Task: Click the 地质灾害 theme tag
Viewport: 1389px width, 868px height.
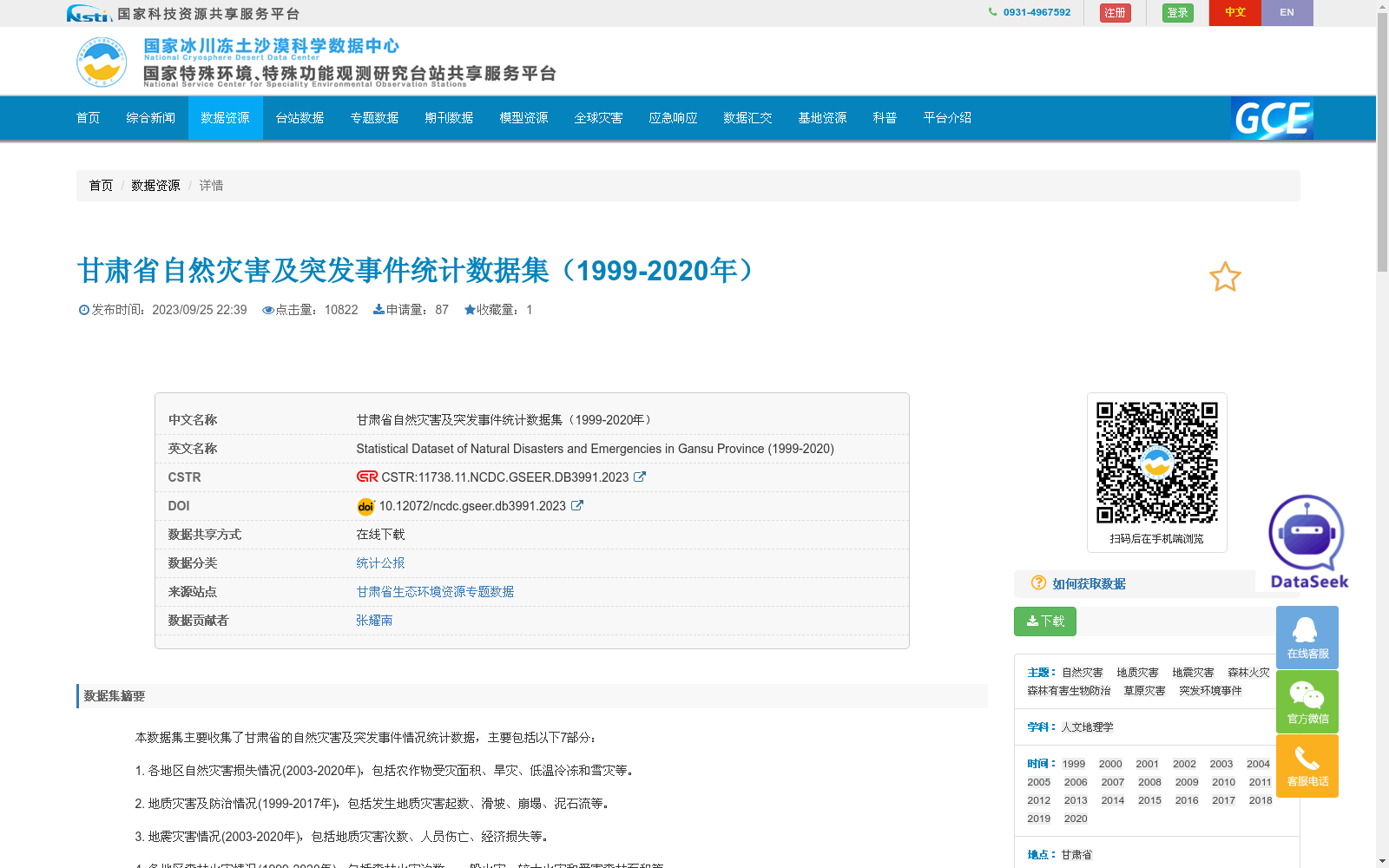Action: click(1137, 673)
